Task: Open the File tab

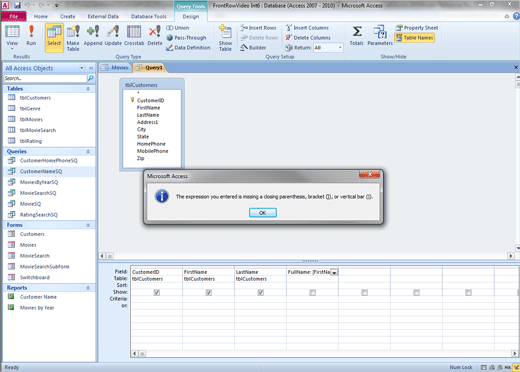Action: click(14, 16)
